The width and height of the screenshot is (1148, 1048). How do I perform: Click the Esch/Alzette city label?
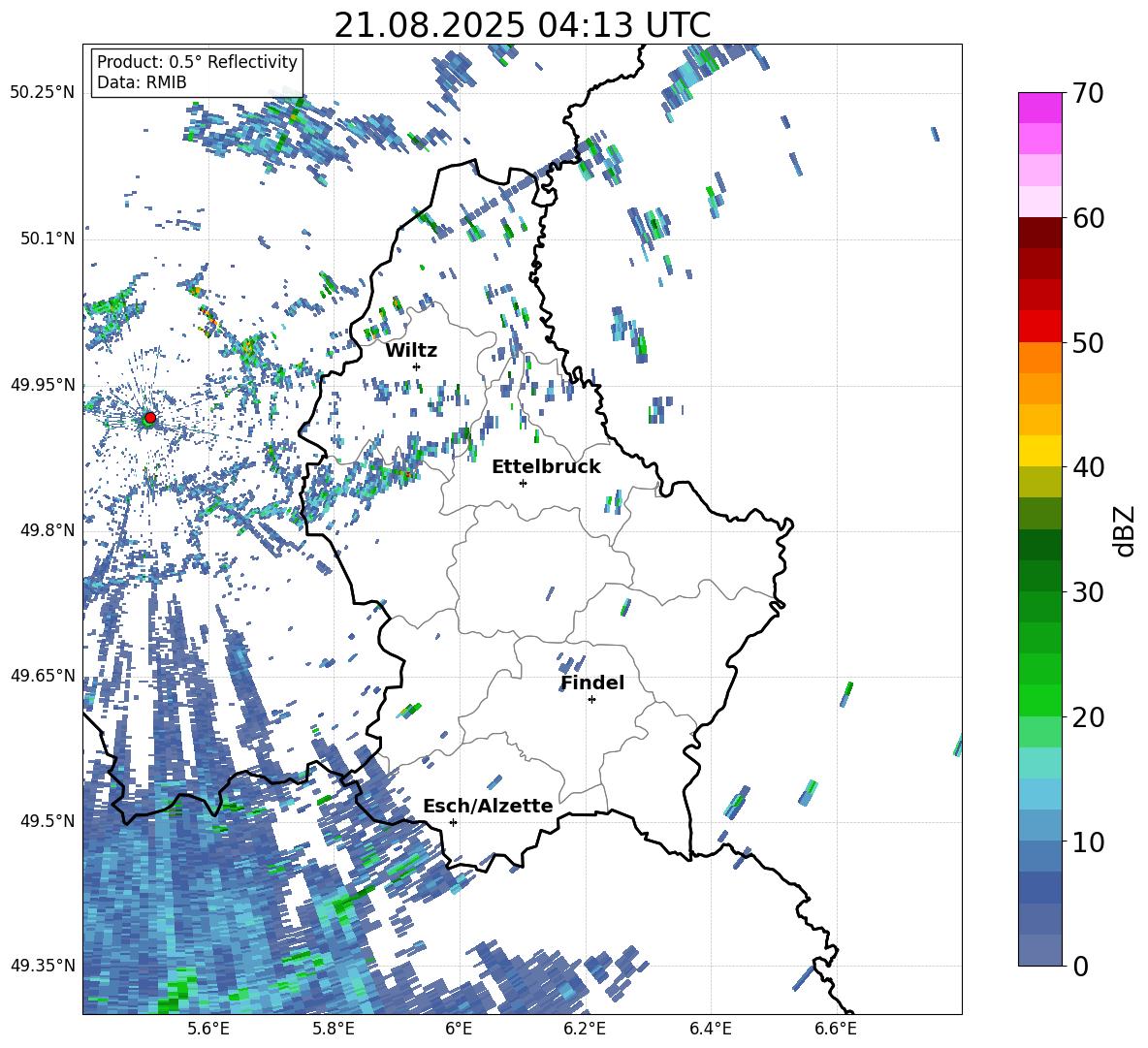pyautogui.click(x=488, y=807)
